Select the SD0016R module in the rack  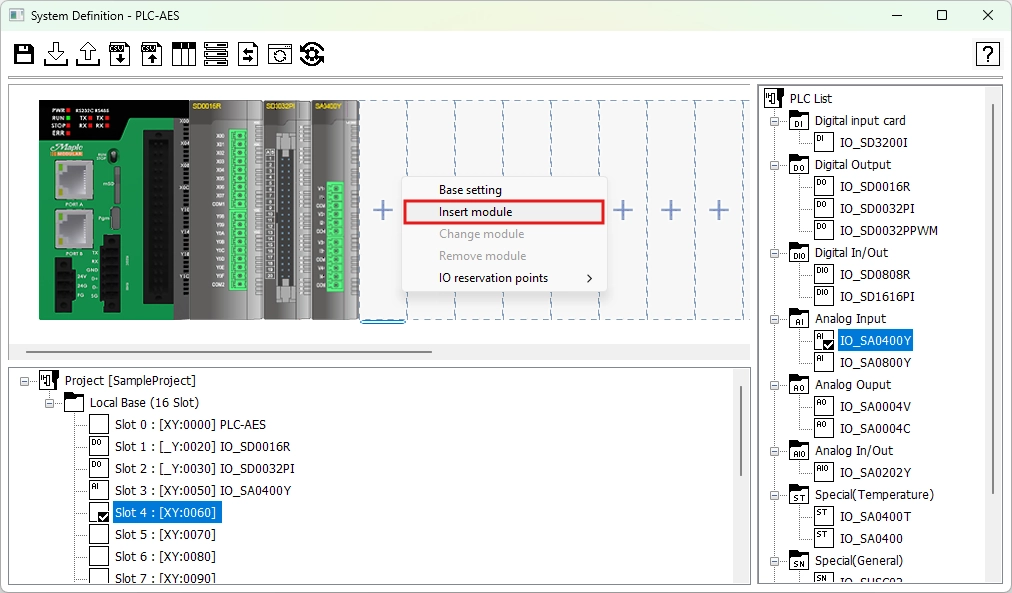tap(227, 210)
